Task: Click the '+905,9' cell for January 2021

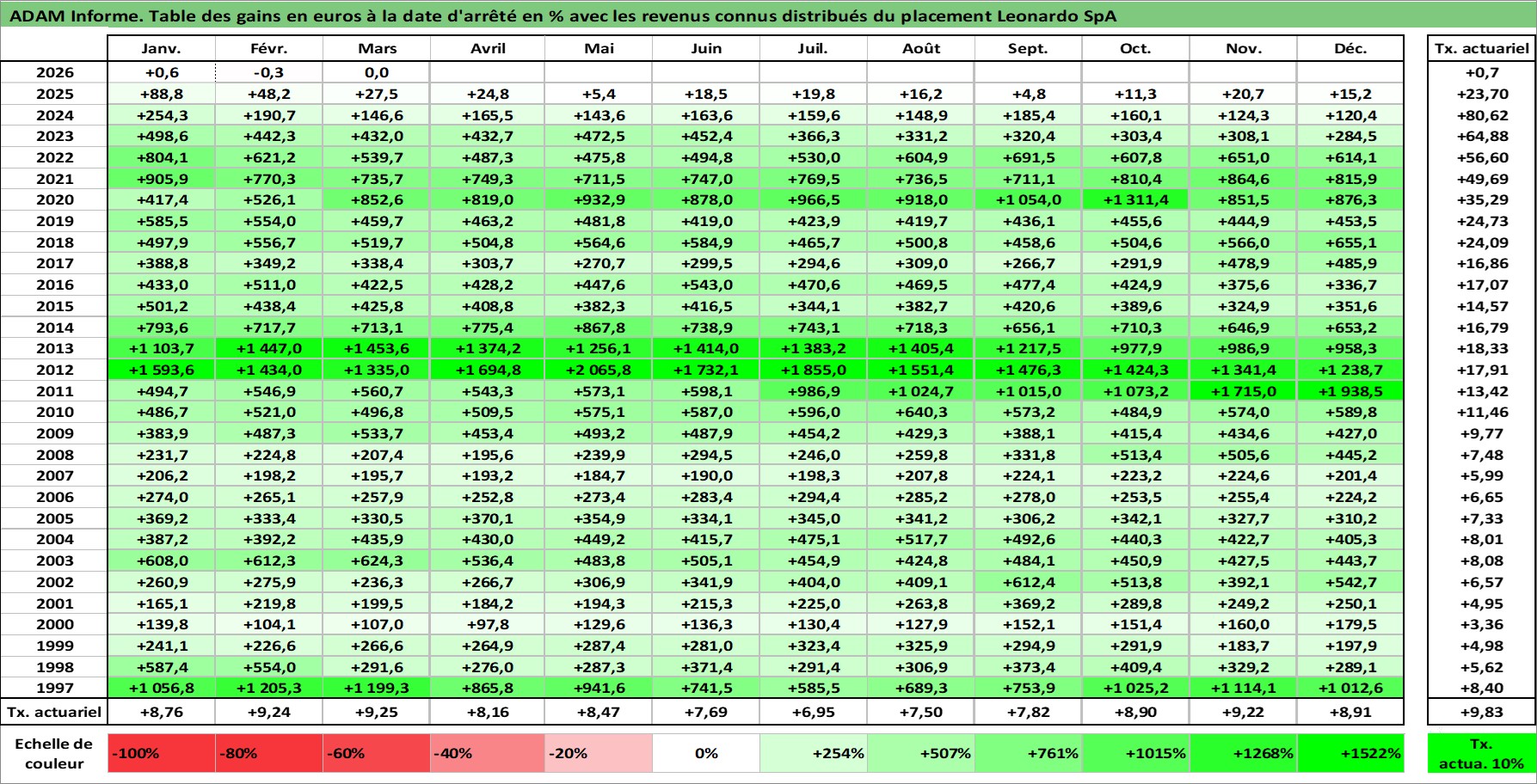Action: coord(162,179)
